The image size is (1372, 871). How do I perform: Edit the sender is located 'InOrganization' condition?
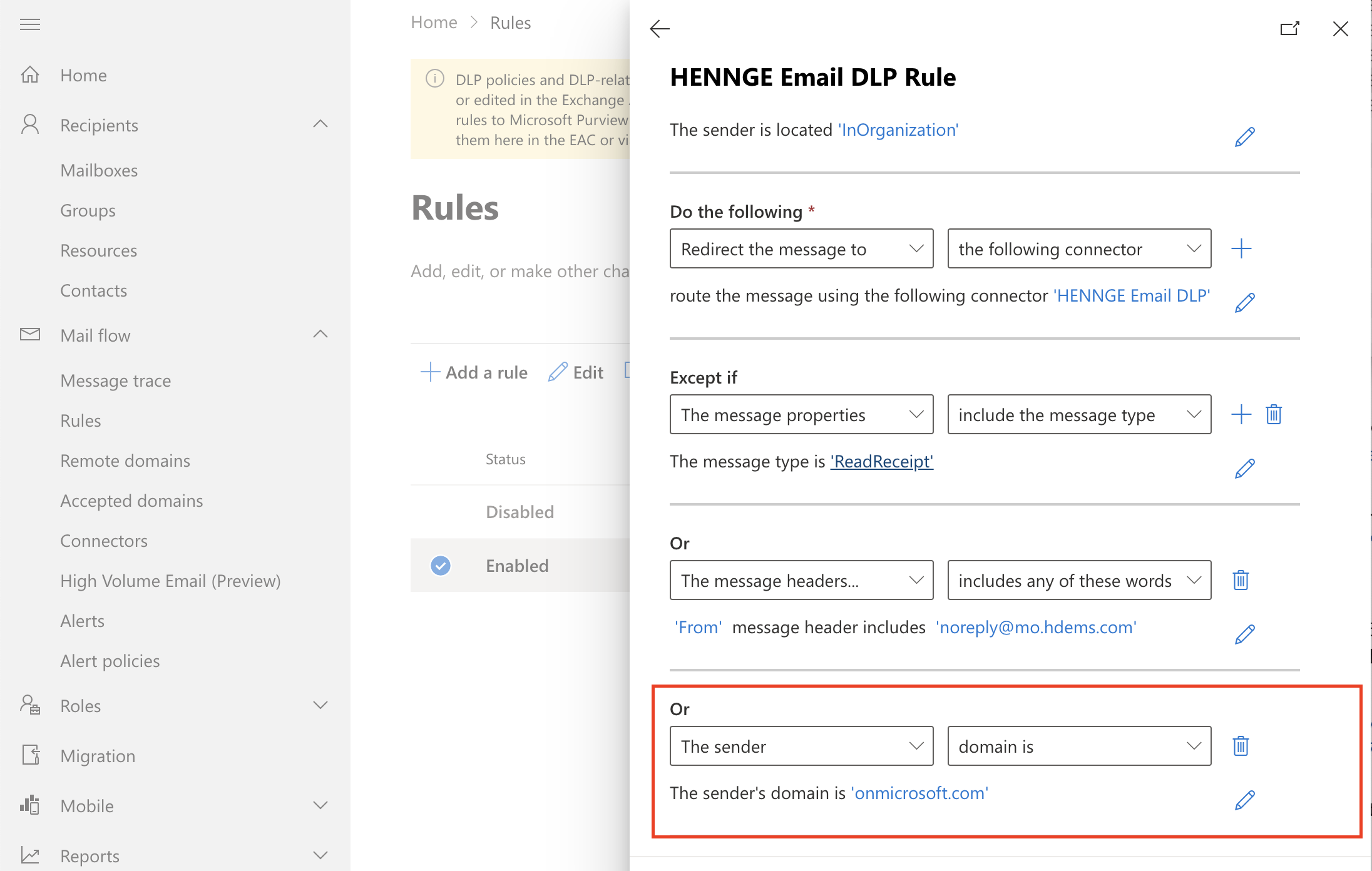[1245, 136]
